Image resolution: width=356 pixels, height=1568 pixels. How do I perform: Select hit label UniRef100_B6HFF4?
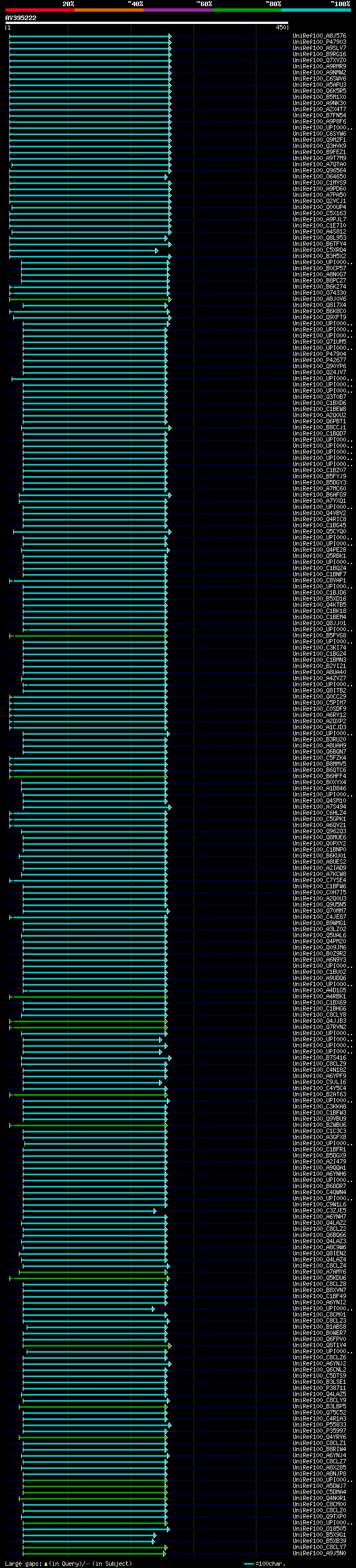319,776
